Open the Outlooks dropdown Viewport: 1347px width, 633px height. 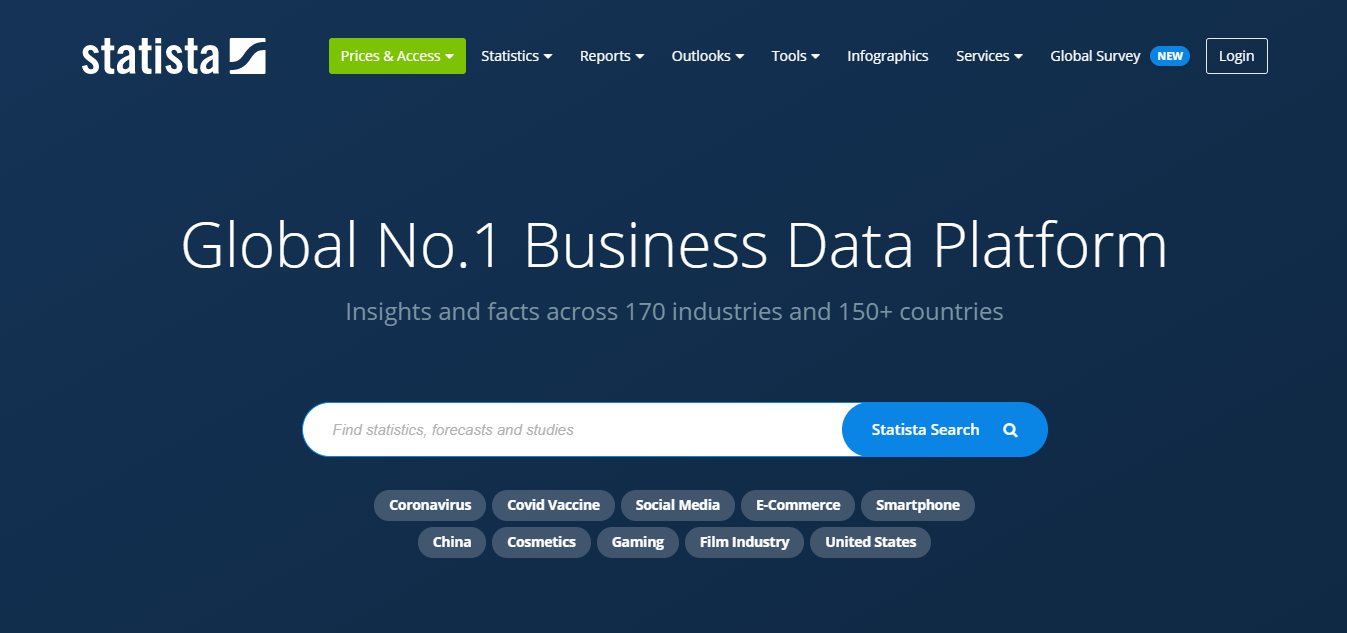point(707,56)
